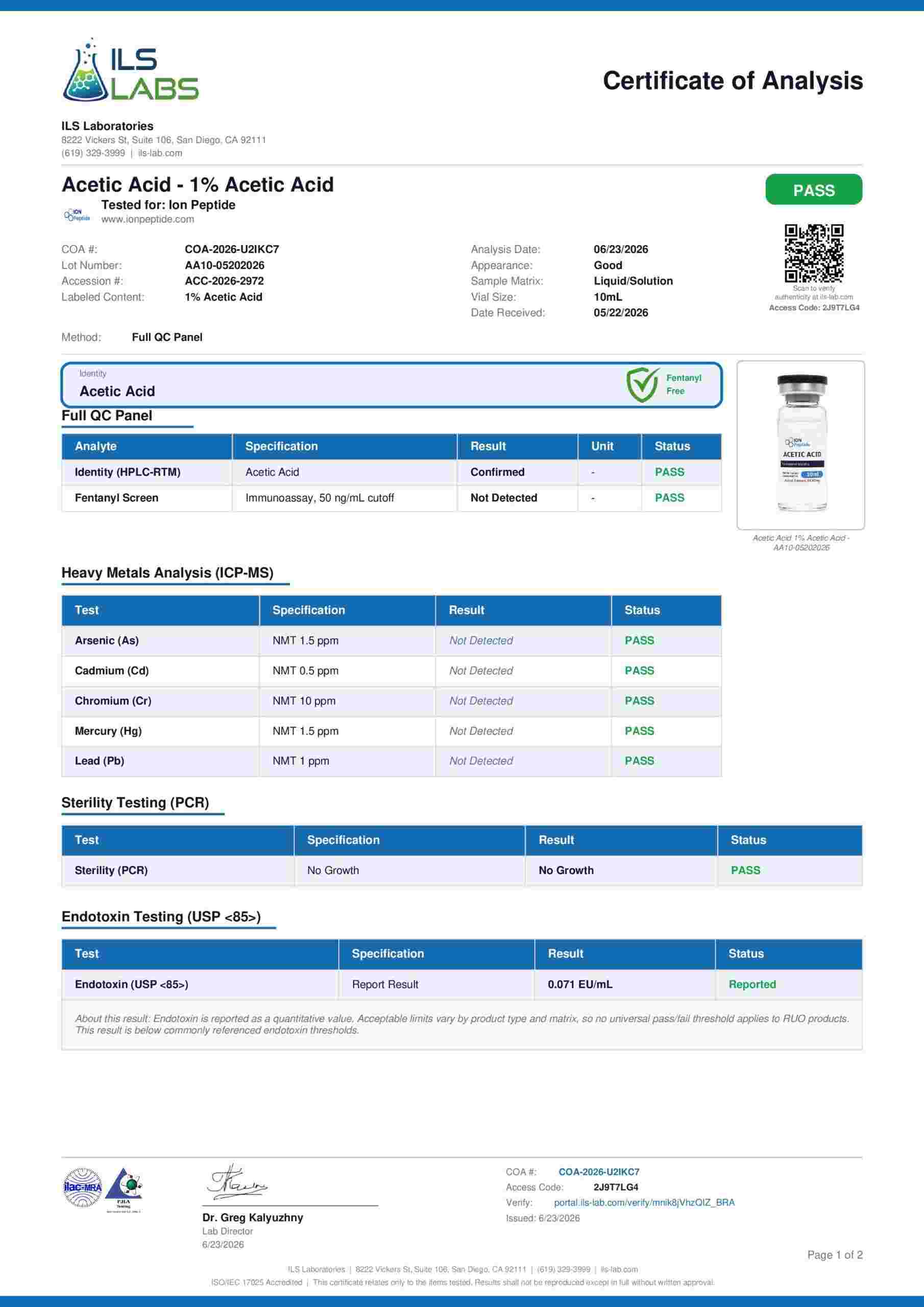The width and height of the screenshot is (924, 1307).
Task: Select COA number COA-2026-U2IKC7 in header details
Action: [x=232, y=249]
